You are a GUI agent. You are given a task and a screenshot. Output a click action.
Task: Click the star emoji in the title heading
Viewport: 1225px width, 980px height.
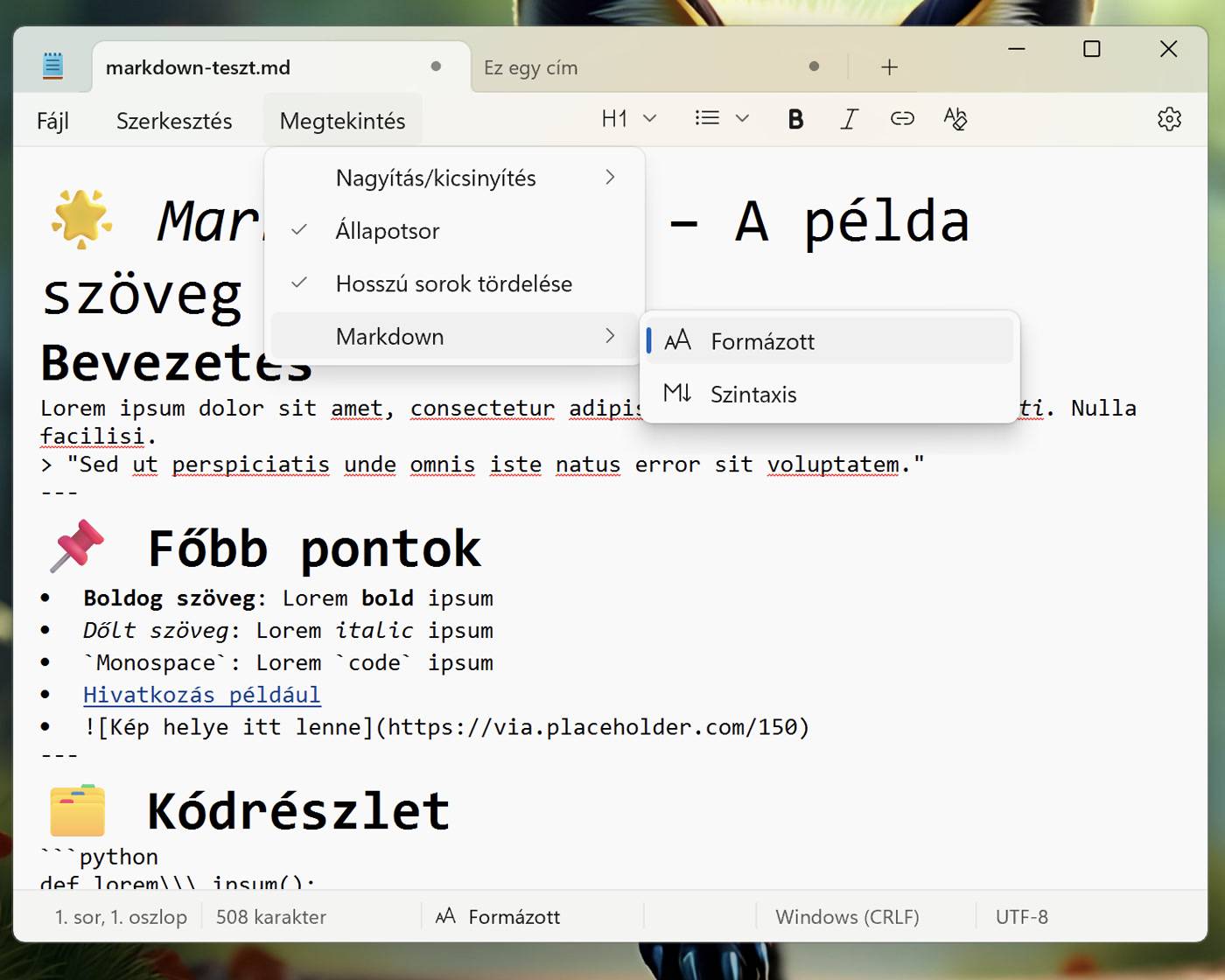[x=82, y=219]
